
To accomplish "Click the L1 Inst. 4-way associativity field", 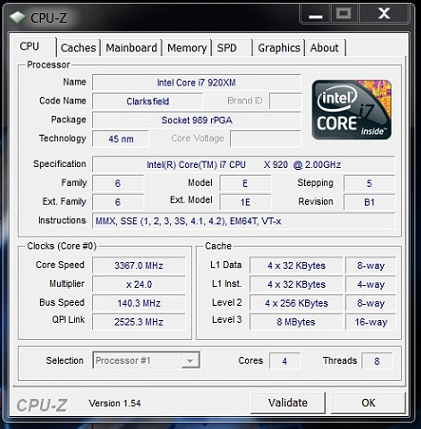I will pyautogui.click(x=370, y=284).
